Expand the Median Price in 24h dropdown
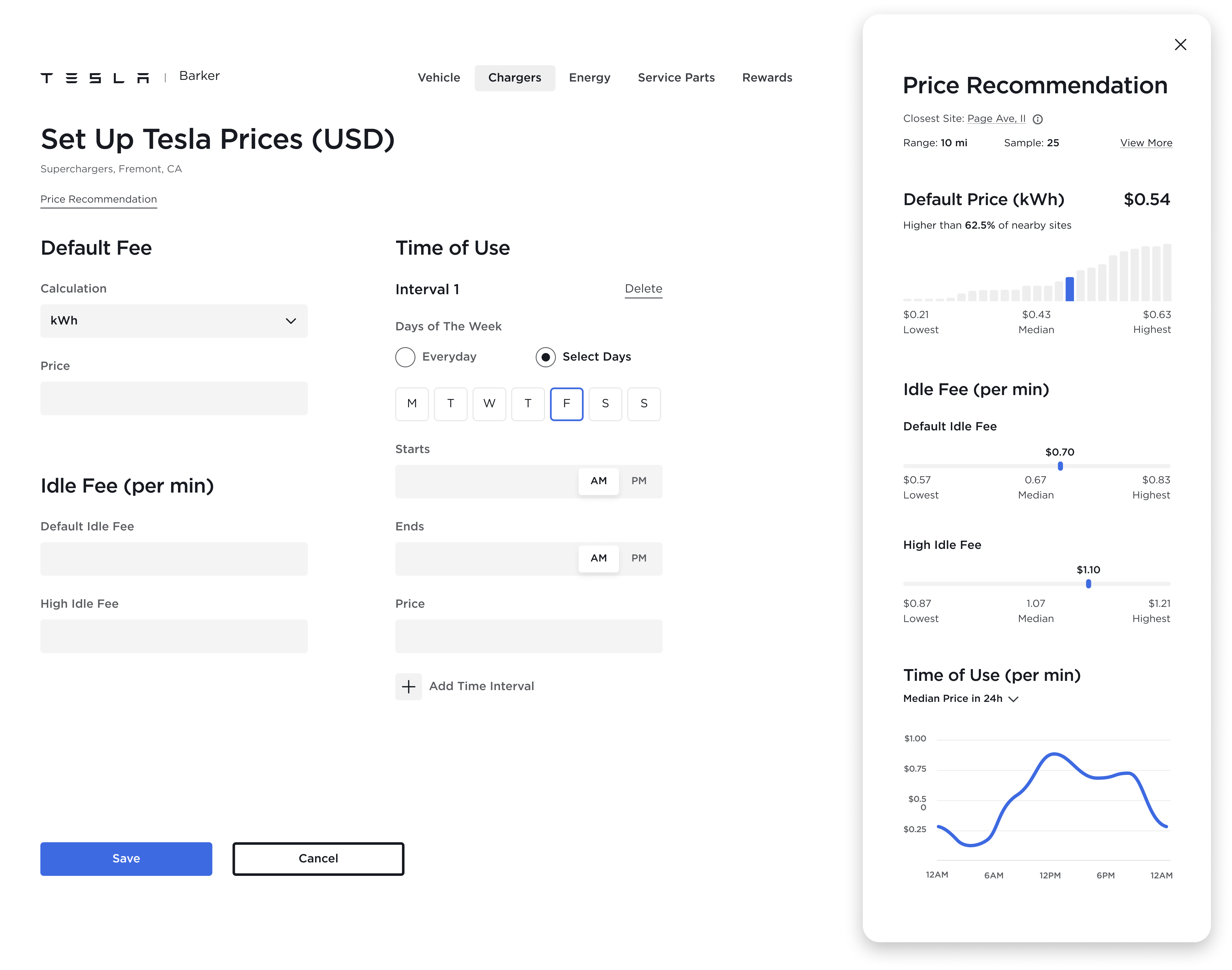Screen dimensions: 1232x970 960,699
